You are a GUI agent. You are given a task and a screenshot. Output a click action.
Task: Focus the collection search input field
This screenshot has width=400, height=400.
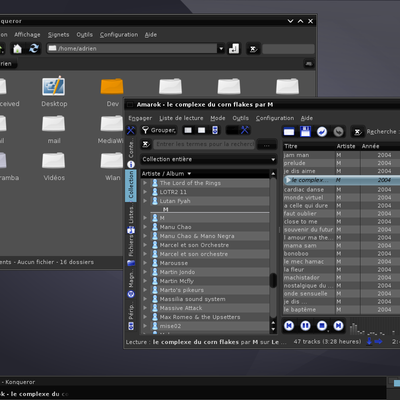tap(204, 144)
